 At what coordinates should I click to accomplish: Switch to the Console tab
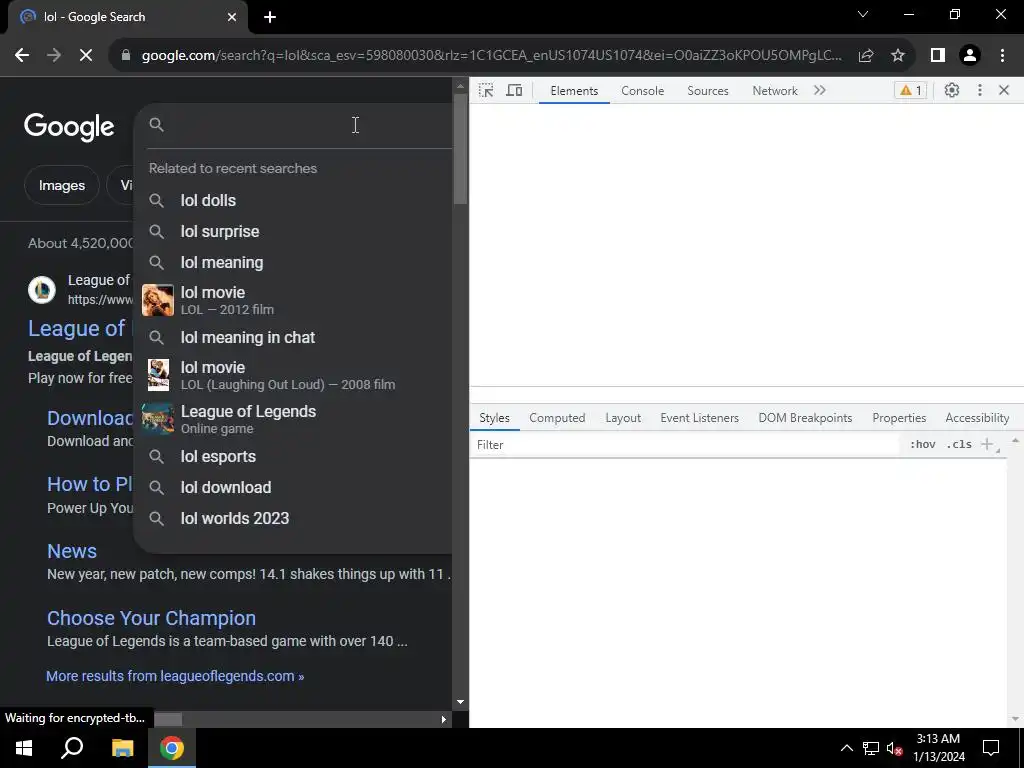pyautogui.click(x=643, y=91)
